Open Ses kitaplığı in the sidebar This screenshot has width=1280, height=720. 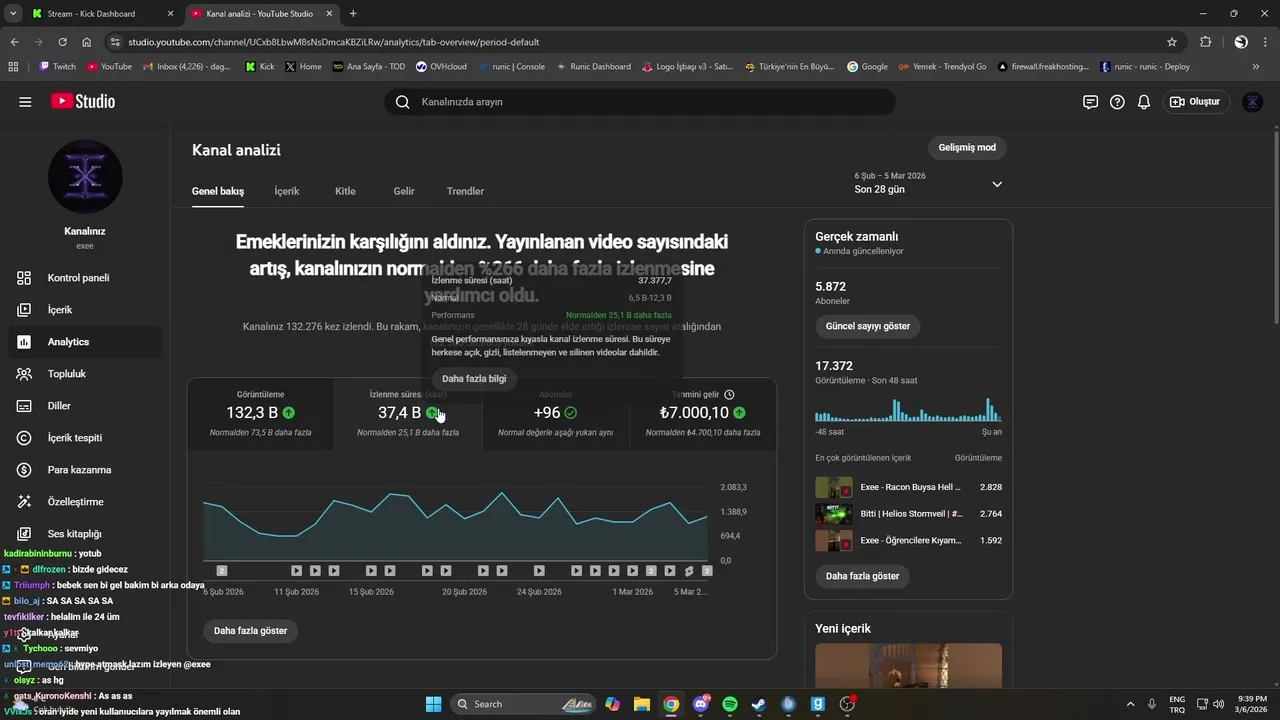tap(85, 534)
